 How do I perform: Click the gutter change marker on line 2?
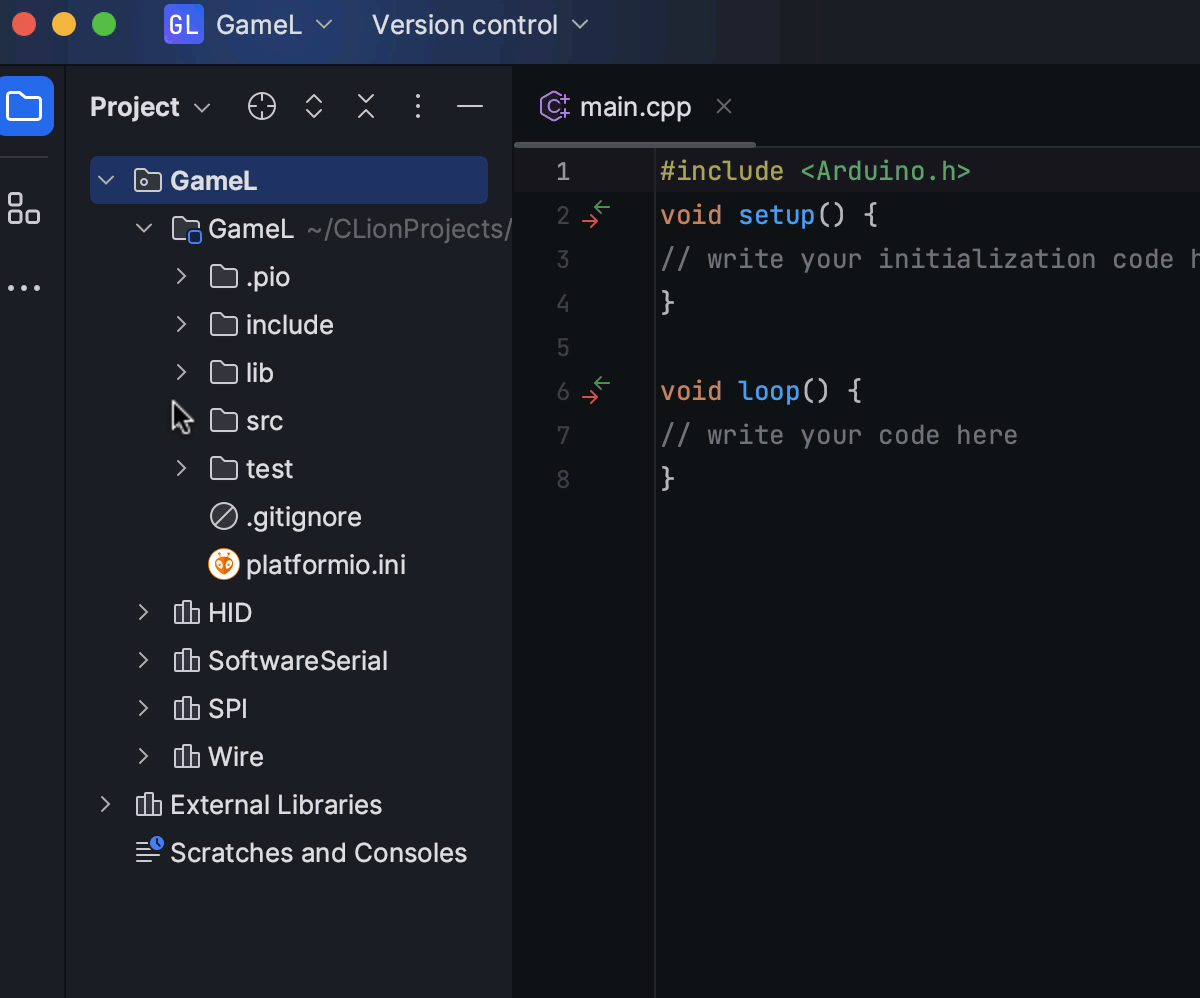point(596,215)
